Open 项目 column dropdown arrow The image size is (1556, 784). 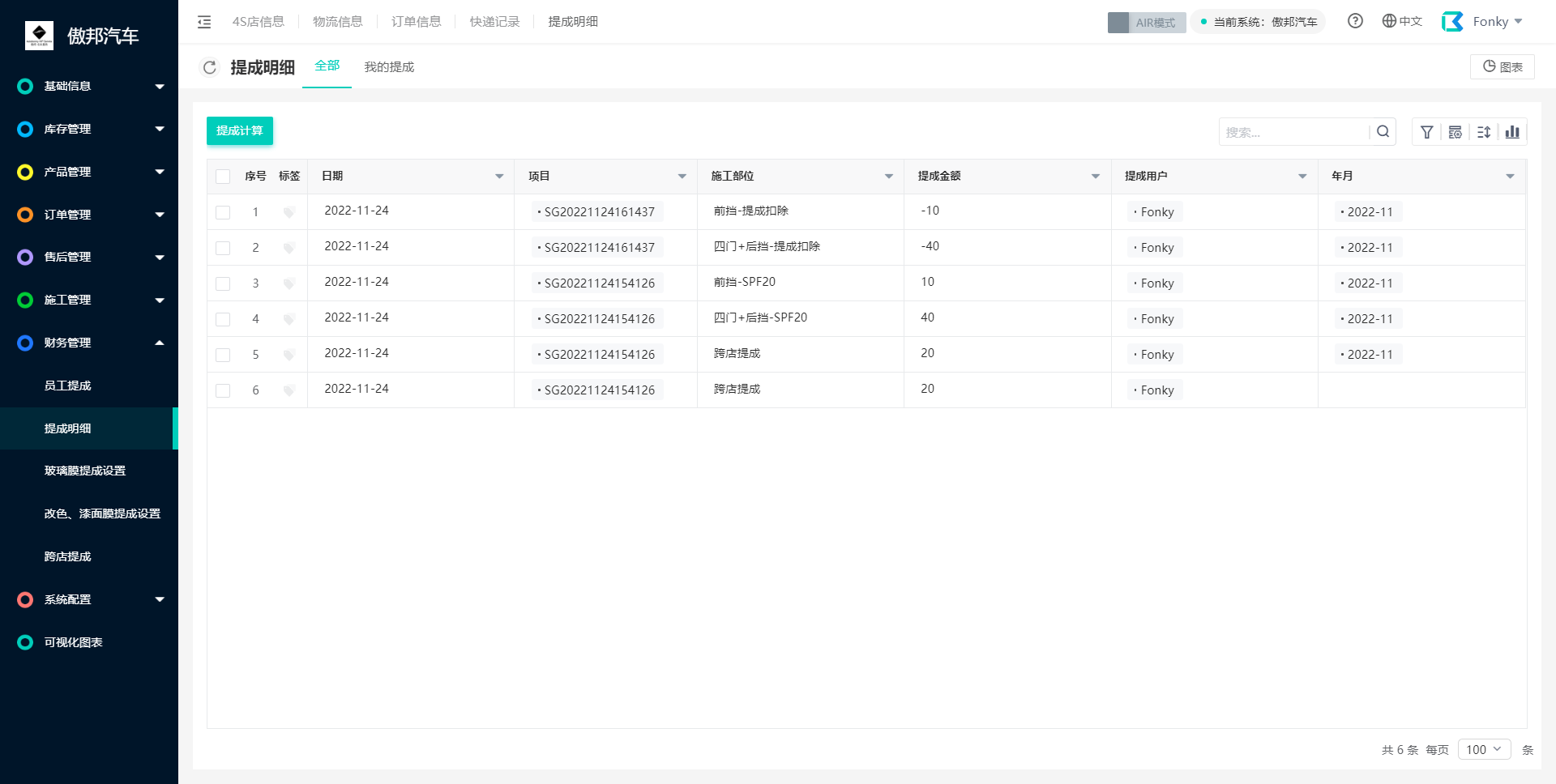coord(682,177)
